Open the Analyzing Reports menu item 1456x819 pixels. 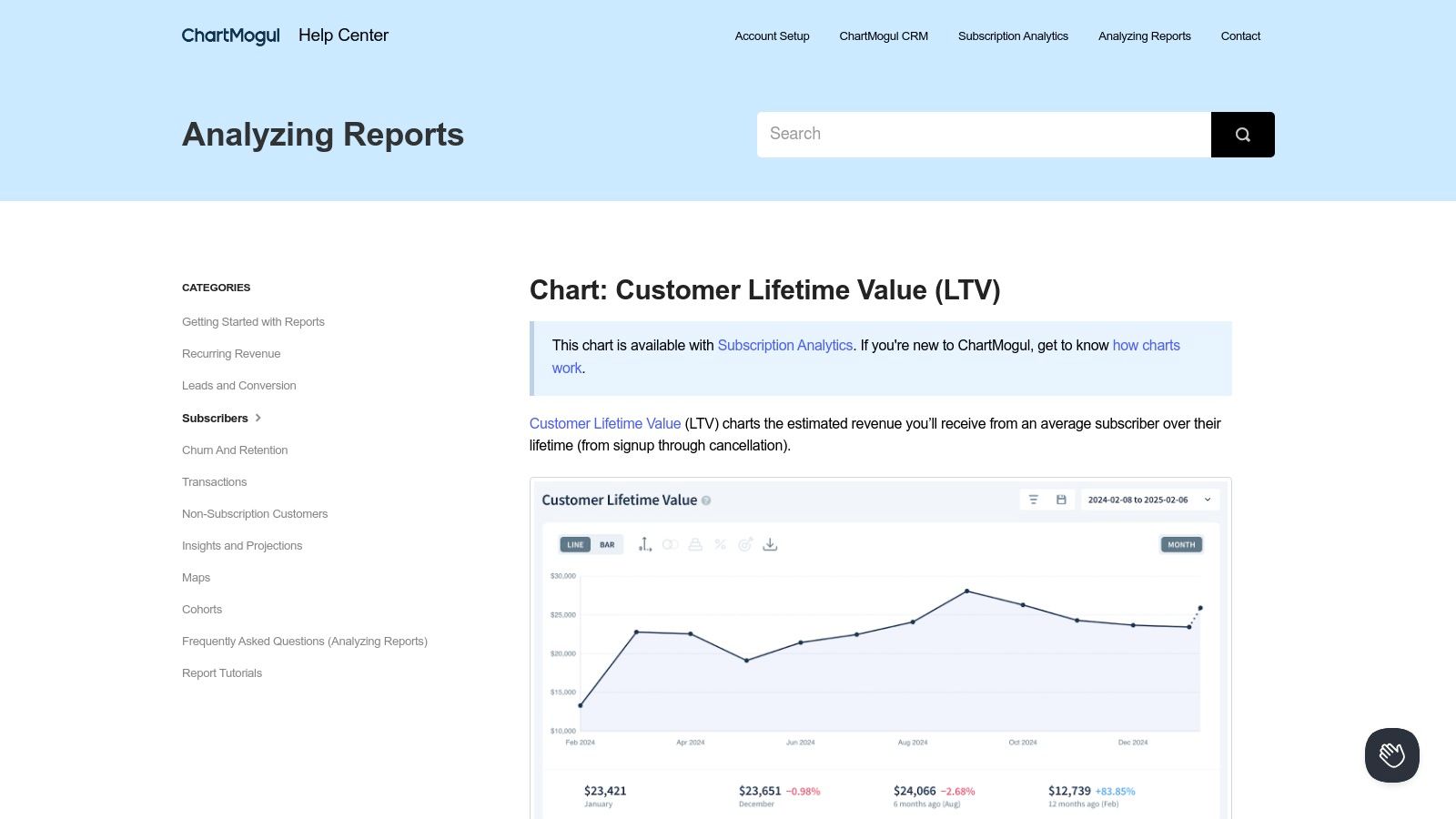1144,36
